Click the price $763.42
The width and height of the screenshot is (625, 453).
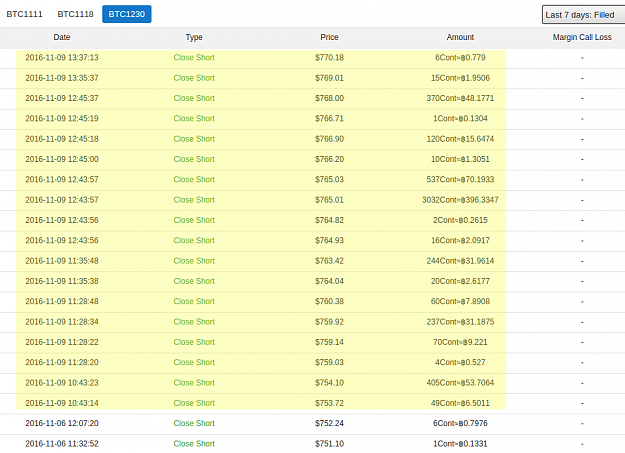coord(329,261)
